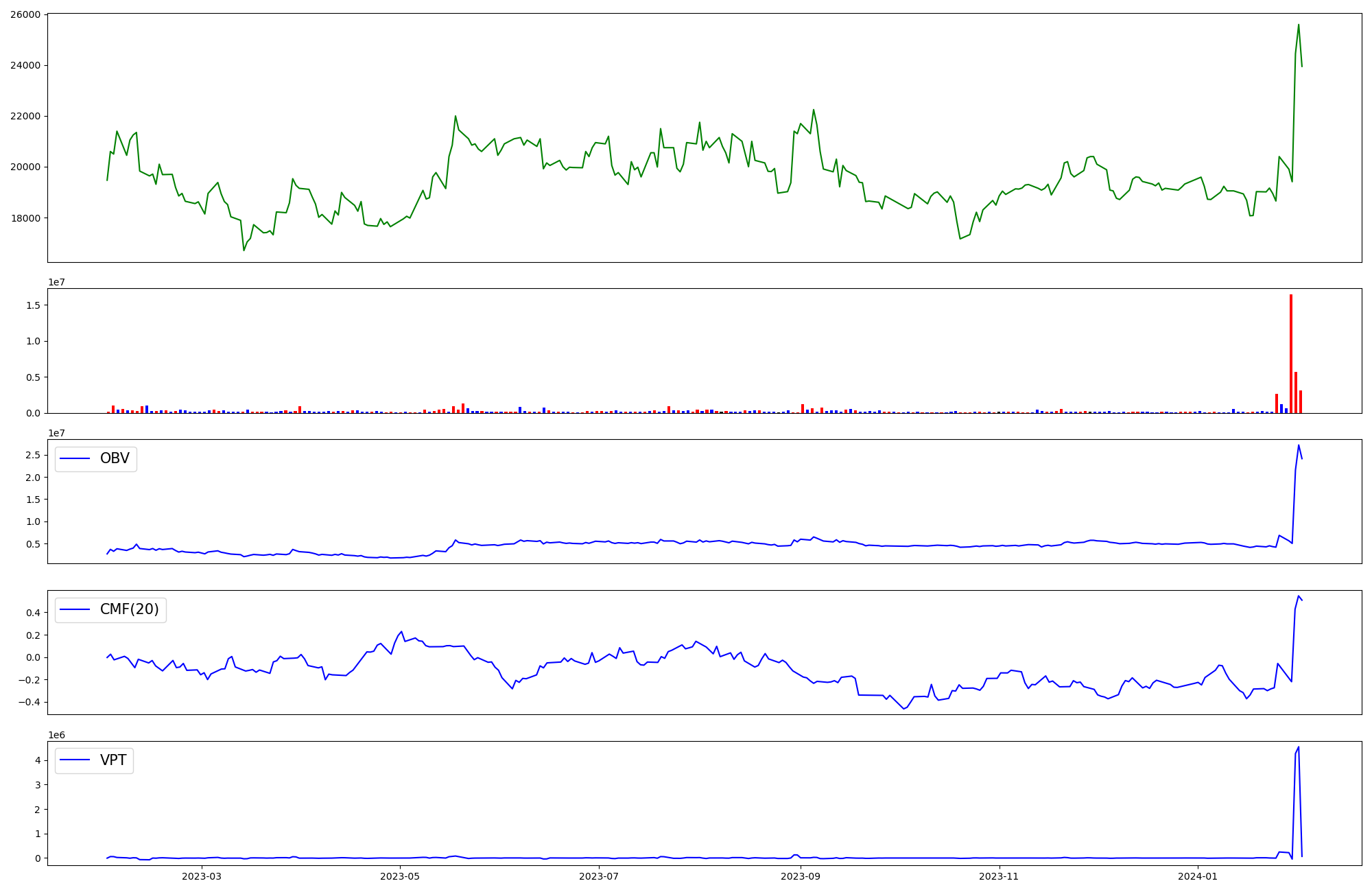This screenshot has height=892, width=1372.
Task: Click the 2023-03 x-axis date label
Action: (x=202, y=876)
